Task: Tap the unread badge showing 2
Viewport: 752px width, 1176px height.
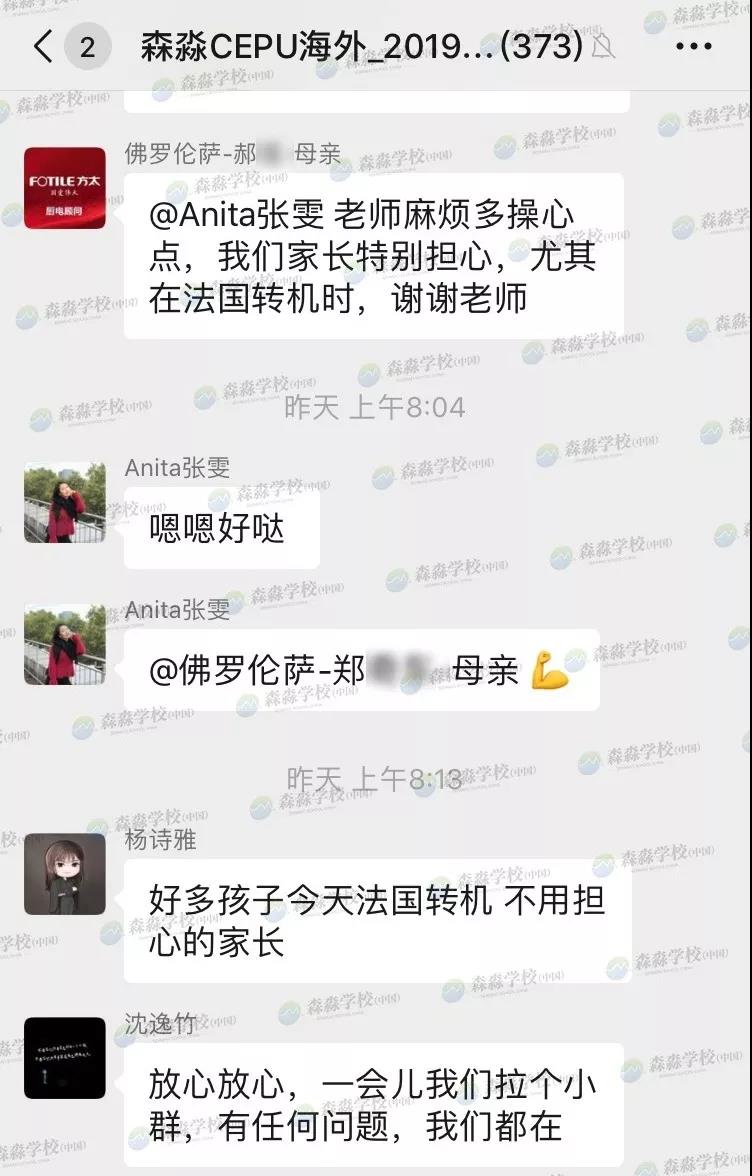Action: click(x=88, y=46)
